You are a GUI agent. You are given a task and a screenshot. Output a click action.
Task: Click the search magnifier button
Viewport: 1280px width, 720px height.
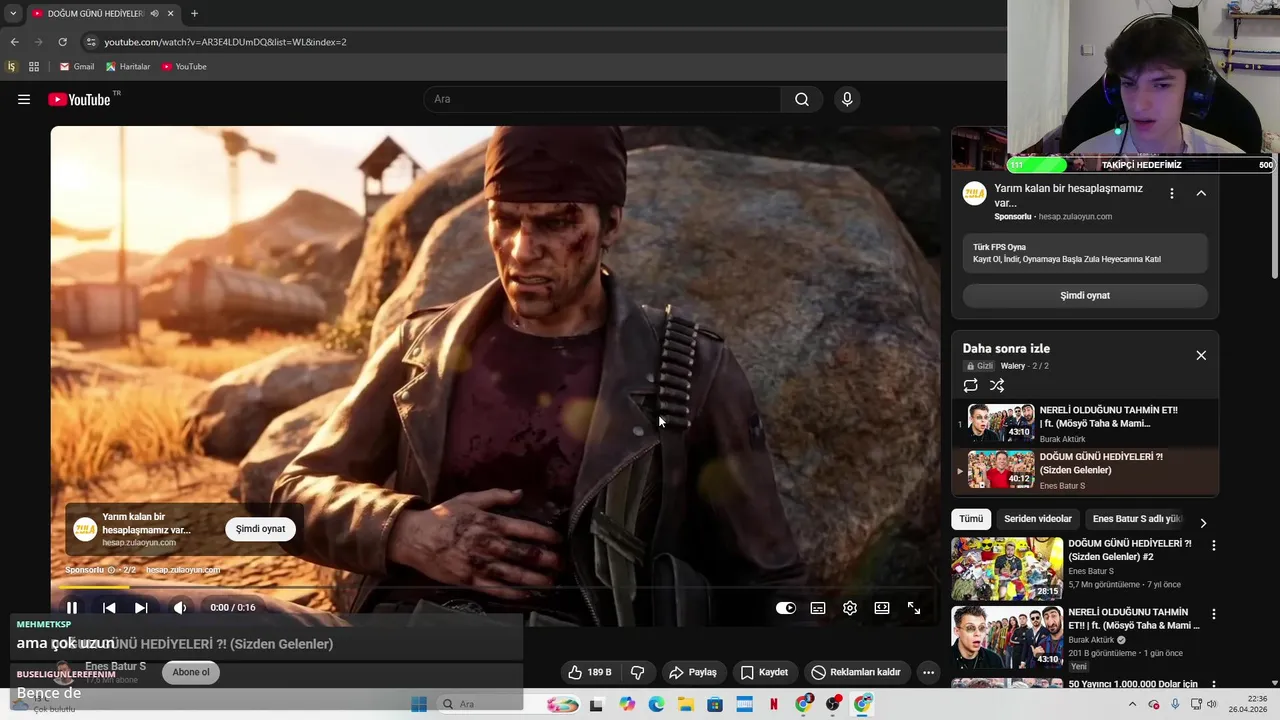pyautogui.click(x=802, y=99)
